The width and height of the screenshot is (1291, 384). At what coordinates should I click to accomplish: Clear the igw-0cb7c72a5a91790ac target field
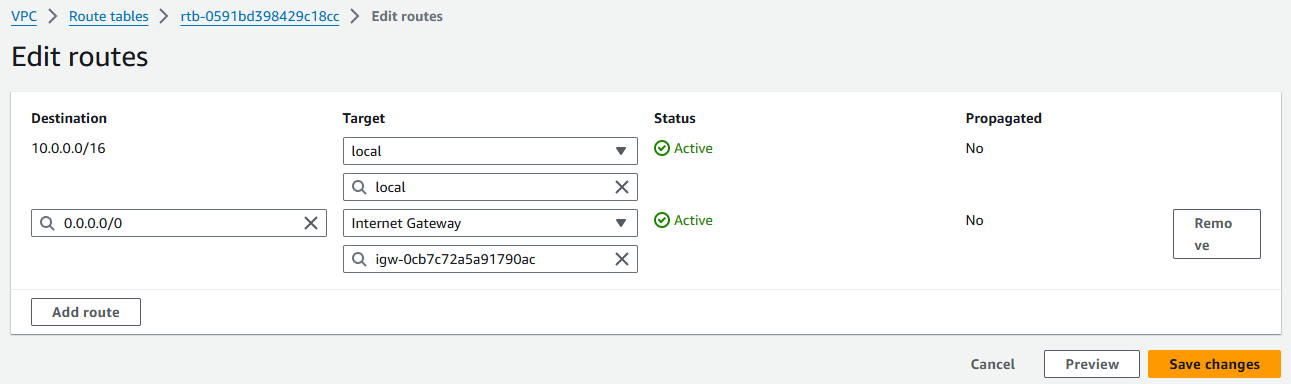coord(622,259)
